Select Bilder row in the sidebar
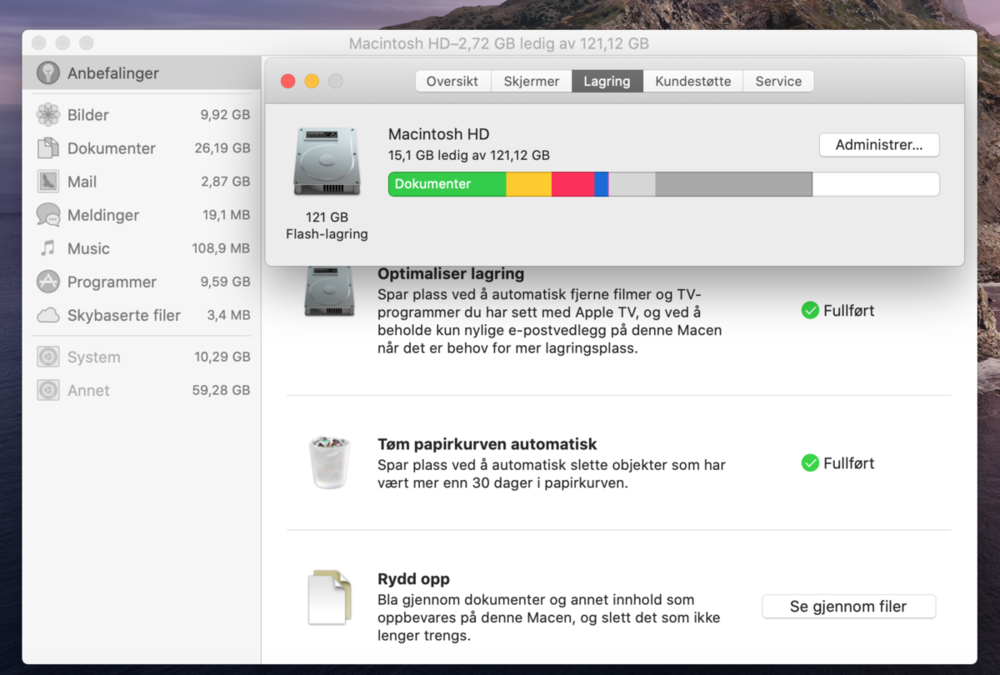The height and width of the screenshot is (675, 1000). coord(143,115)
